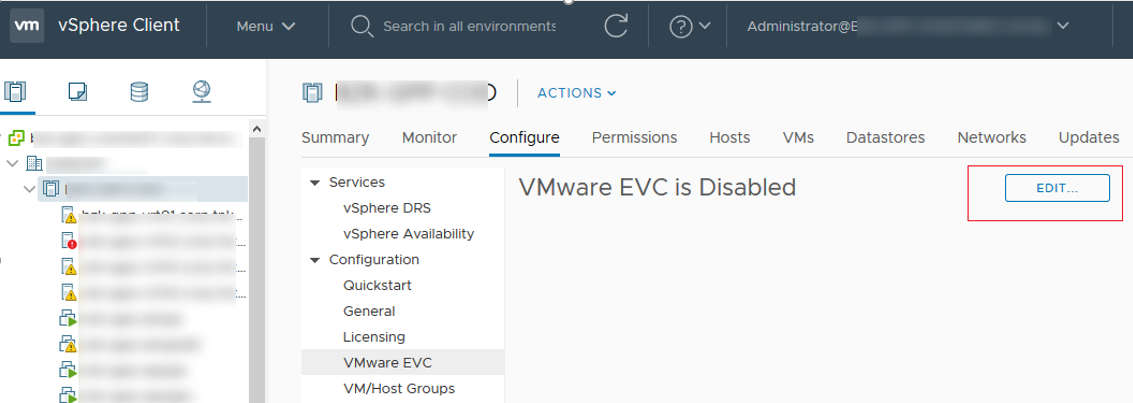
Task: Open the Help question mark menu
Action: (x=689, y=27)
